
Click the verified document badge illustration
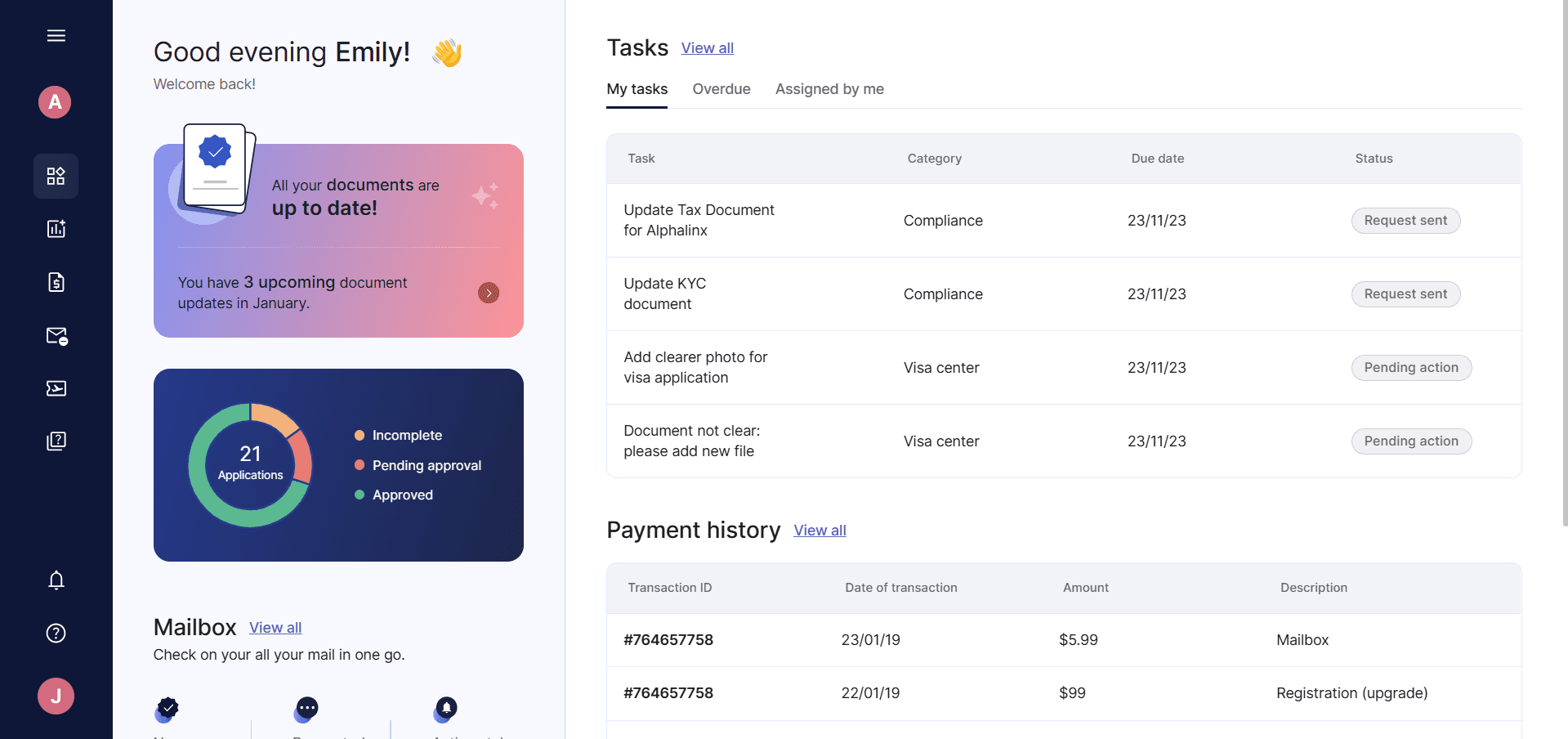(x=217, y=169)
